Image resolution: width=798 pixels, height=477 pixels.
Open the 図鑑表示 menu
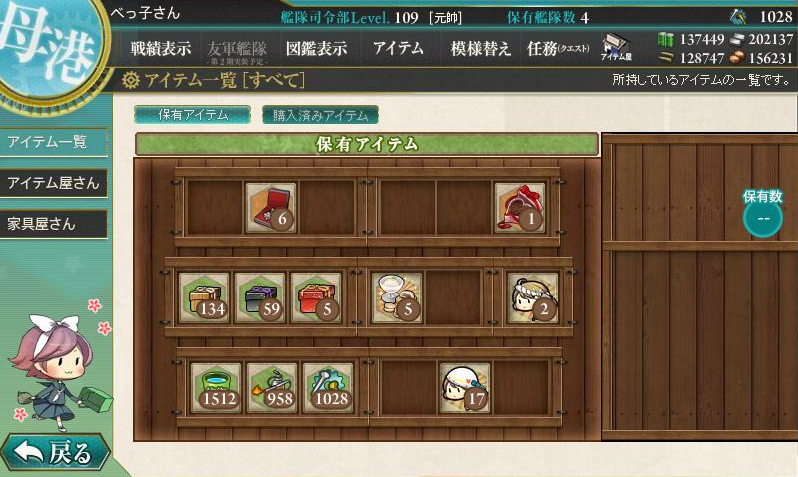pyautogui.click(x=317, y=49)
